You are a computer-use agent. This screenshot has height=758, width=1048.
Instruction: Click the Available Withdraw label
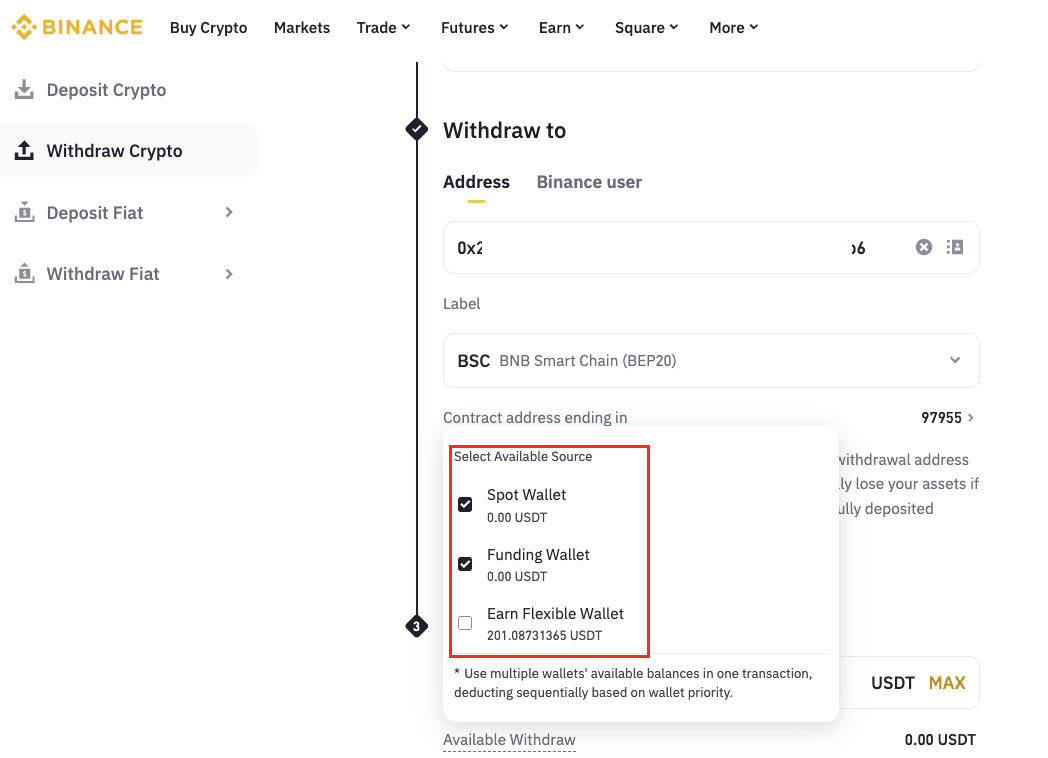(x=509, y=740)
